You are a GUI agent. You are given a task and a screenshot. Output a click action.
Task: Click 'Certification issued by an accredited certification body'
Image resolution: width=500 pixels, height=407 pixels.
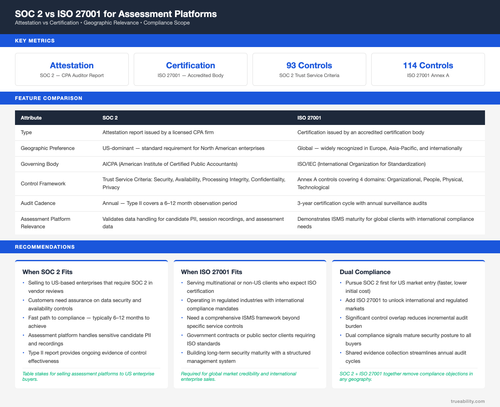(361, 132)
